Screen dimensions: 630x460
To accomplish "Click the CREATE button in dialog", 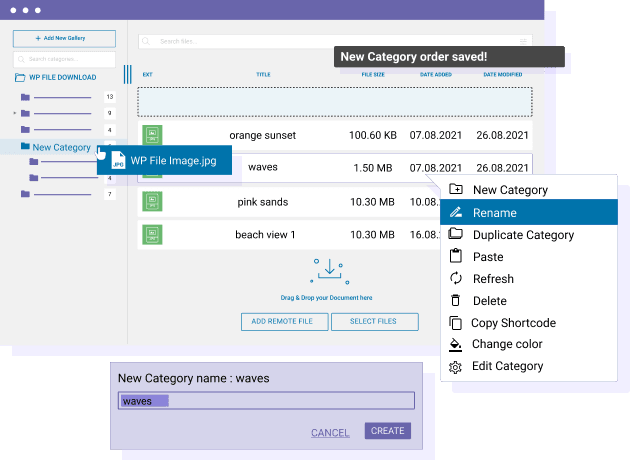I will tap(387, 431).
